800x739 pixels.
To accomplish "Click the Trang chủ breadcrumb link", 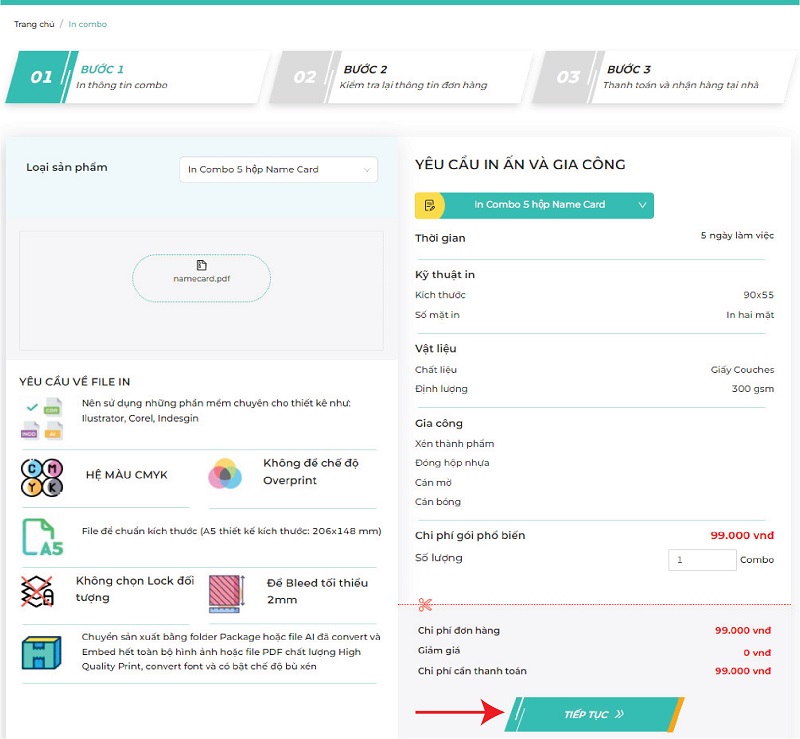I will coord(33,24).
